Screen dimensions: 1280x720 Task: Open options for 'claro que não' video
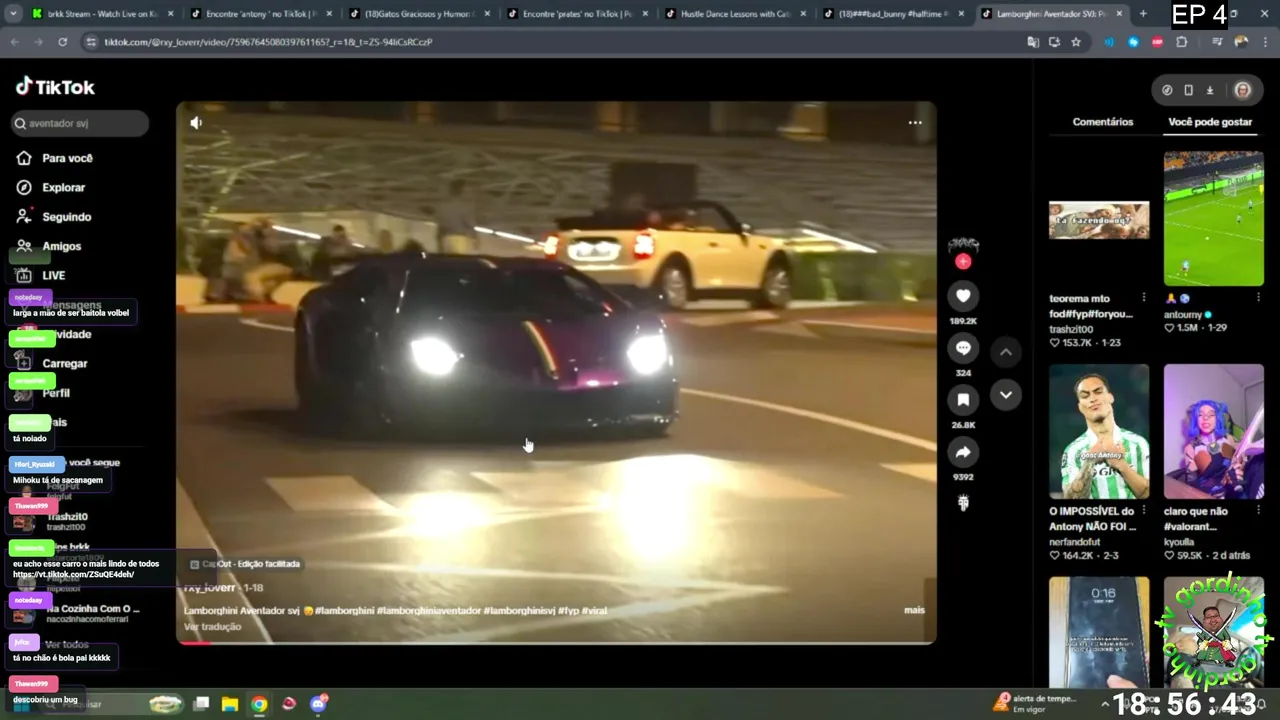[1259, 511]
